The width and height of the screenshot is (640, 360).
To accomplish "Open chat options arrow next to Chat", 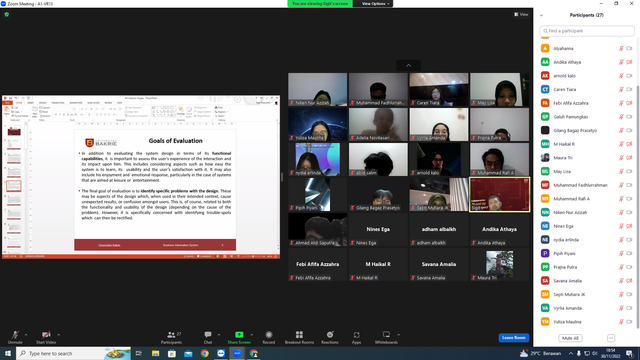I will [219, 335].
